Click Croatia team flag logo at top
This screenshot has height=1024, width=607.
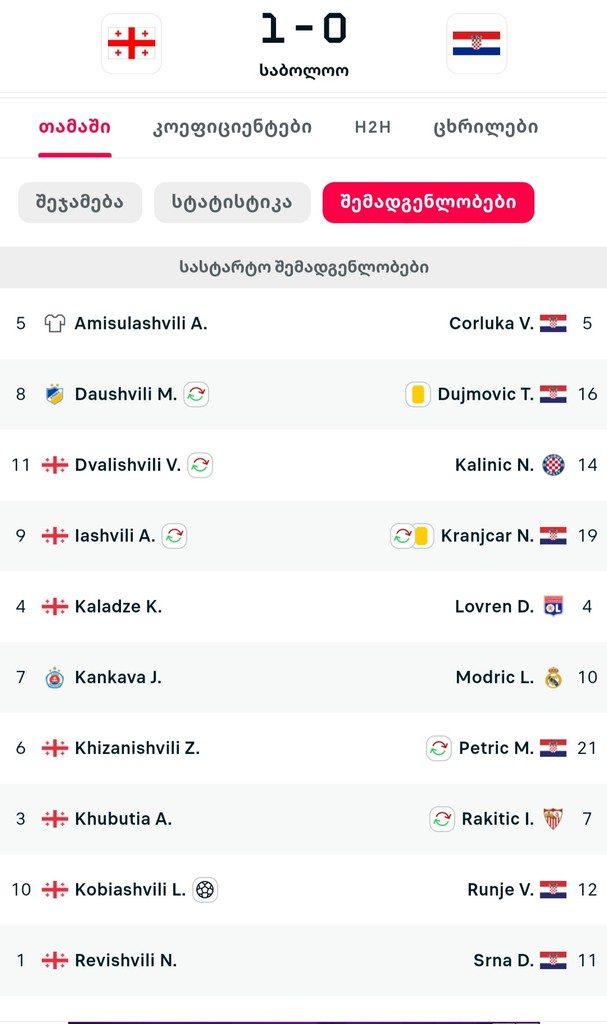pyautogui.click(x=476, y=43)
